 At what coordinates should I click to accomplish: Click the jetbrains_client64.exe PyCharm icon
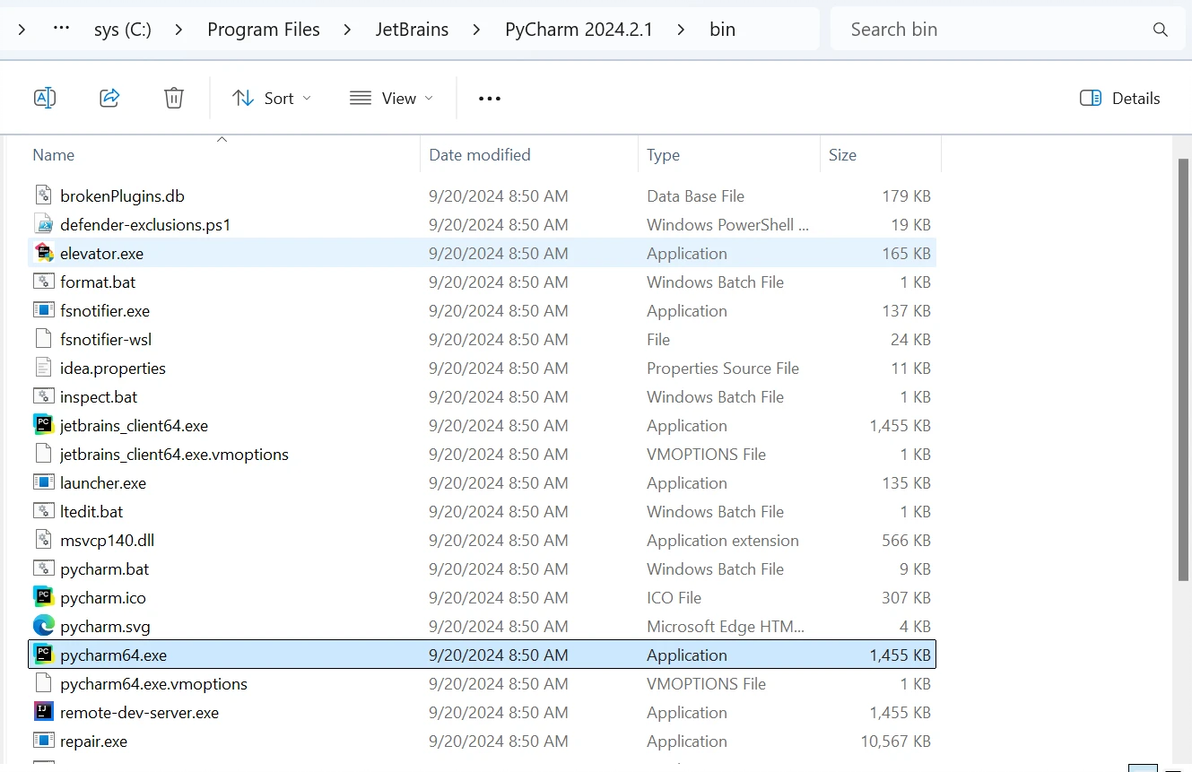pos(43,425)
